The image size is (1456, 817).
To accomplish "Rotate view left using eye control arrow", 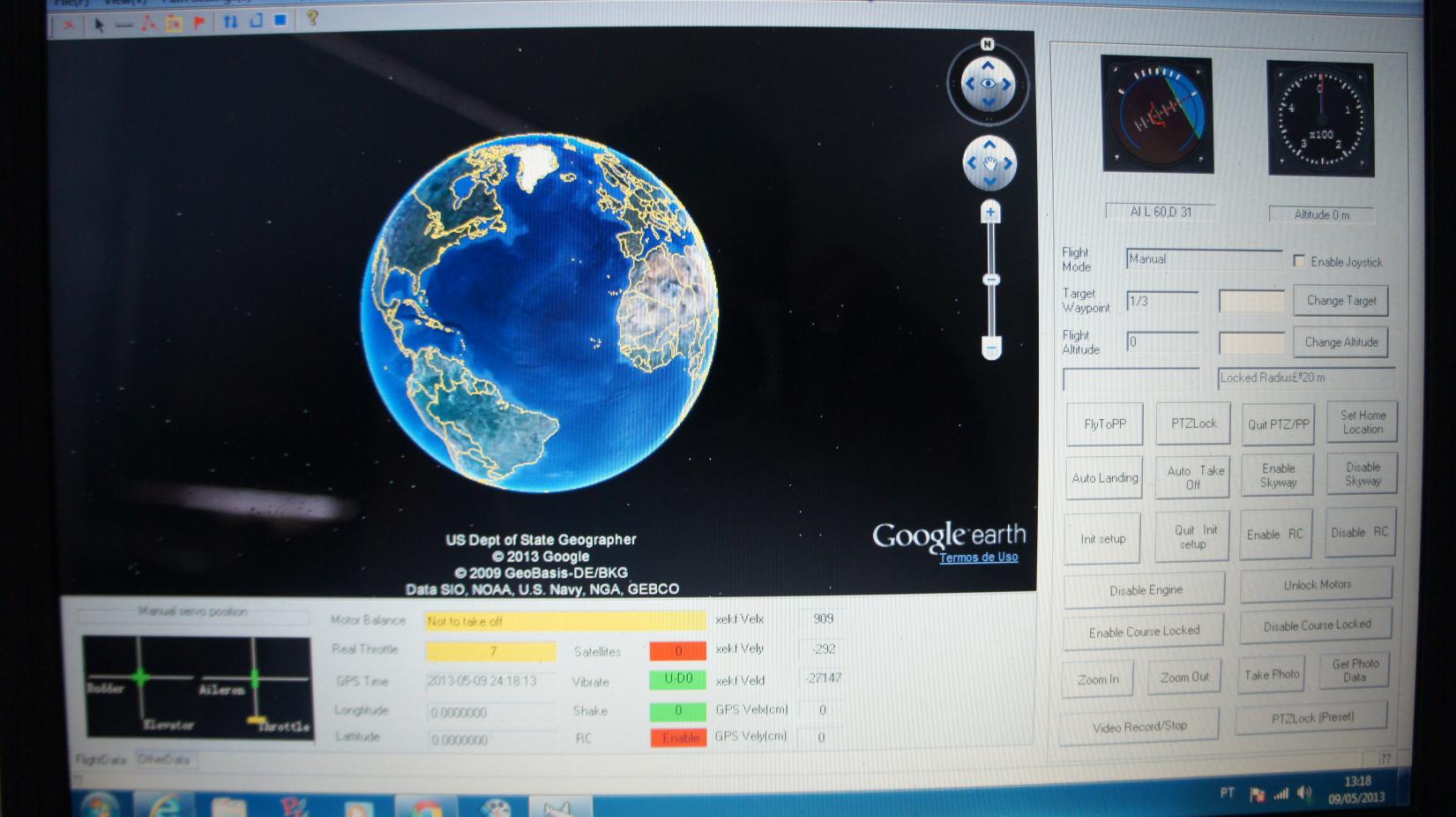I will pyautogui.click(x=969, y=84).
